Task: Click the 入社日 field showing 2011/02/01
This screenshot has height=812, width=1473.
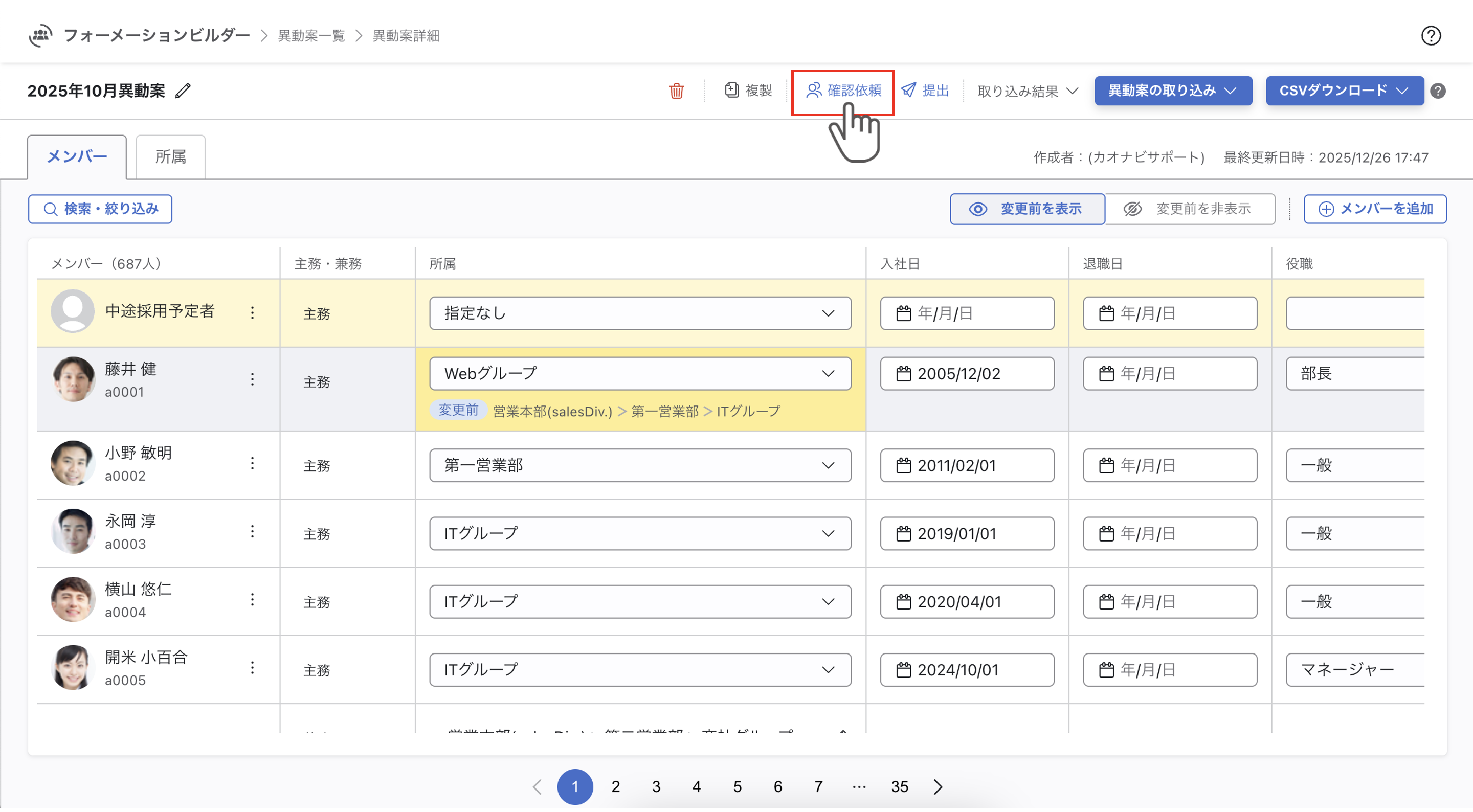Action: (x=966, y=466)
